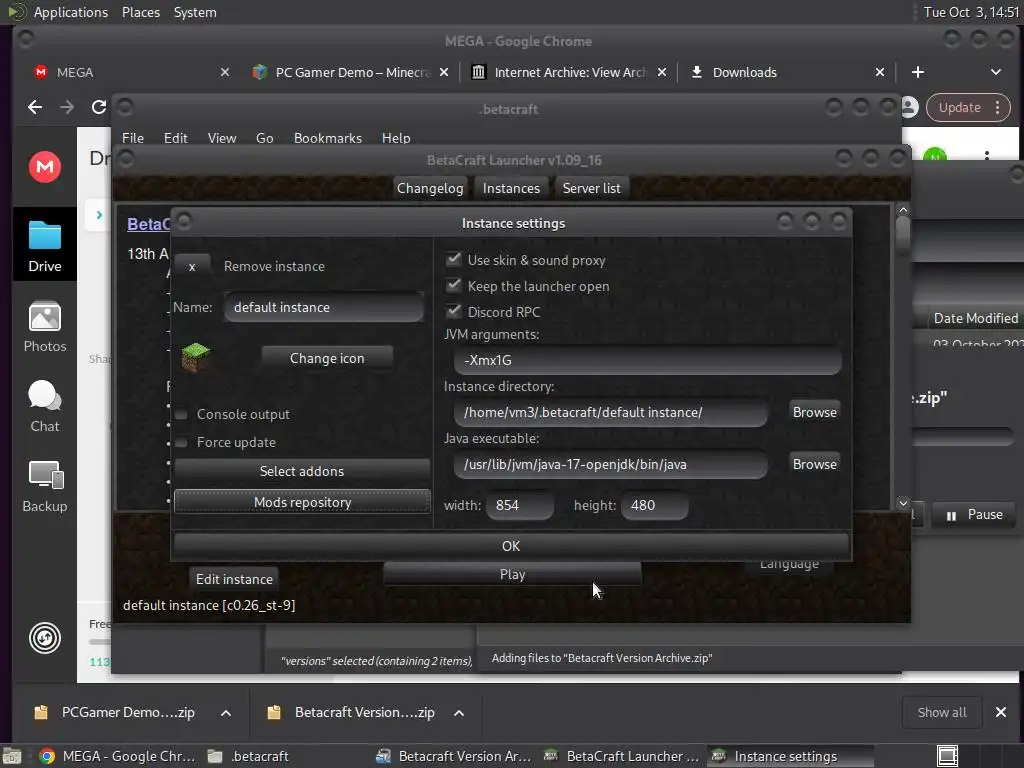The height and width of the screenshot is (768, 1024).
Task: Open the Chrome tab search dropdown
Action: [995, 72]
